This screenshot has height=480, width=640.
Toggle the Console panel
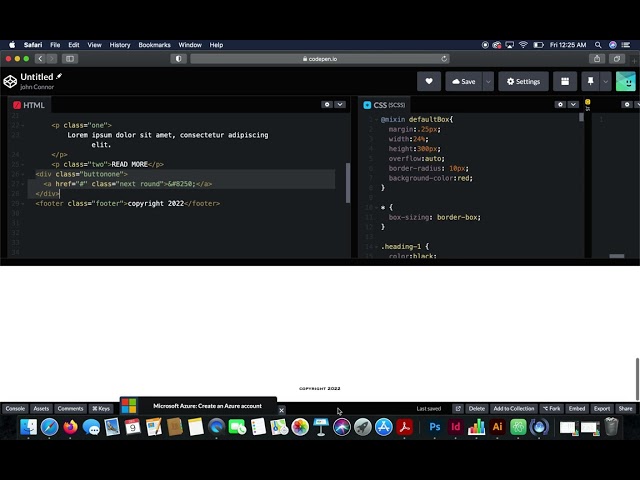tap(15, 408)
